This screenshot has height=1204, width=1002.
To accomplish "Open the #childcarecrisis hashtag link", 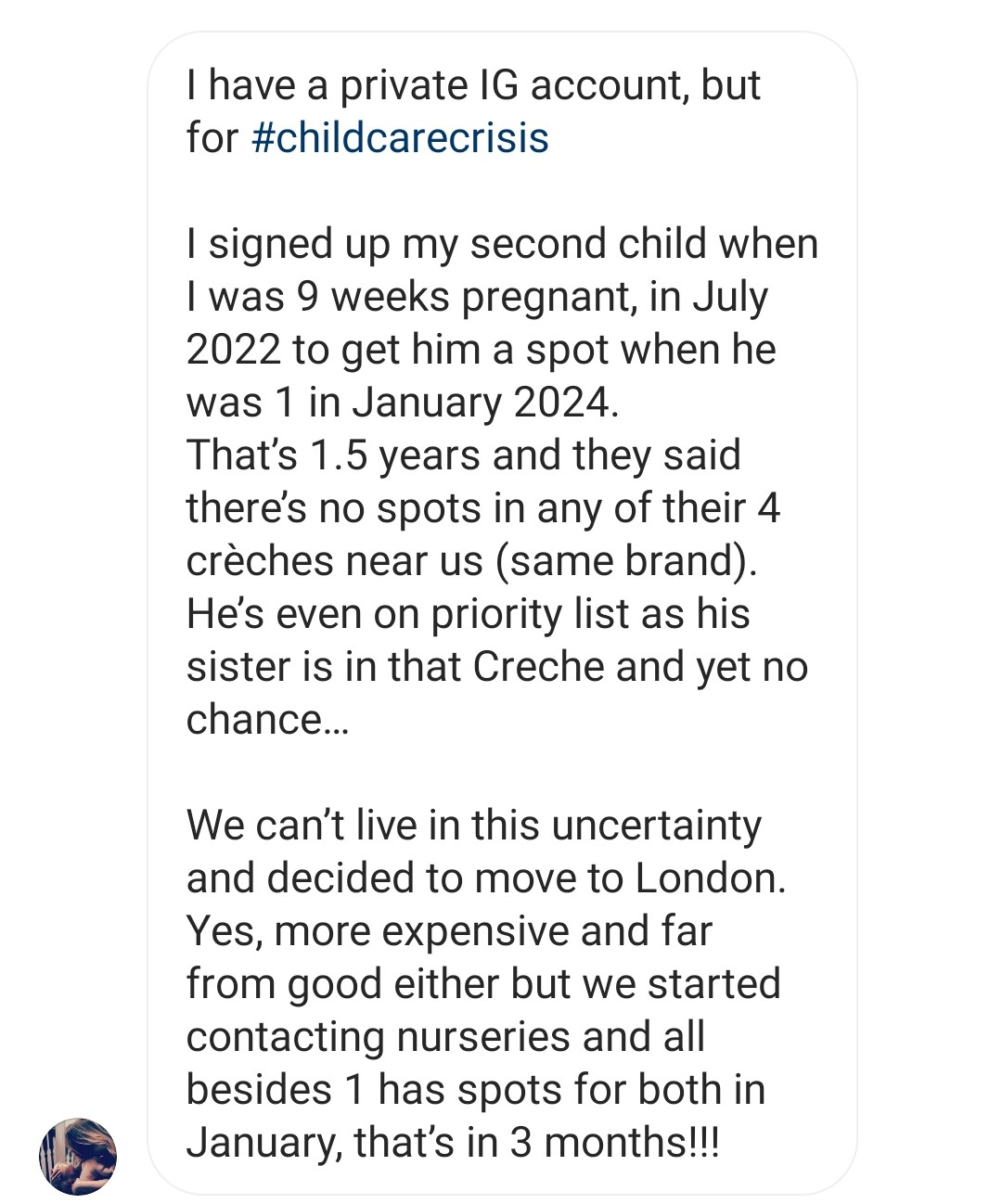I will [400, 137].
